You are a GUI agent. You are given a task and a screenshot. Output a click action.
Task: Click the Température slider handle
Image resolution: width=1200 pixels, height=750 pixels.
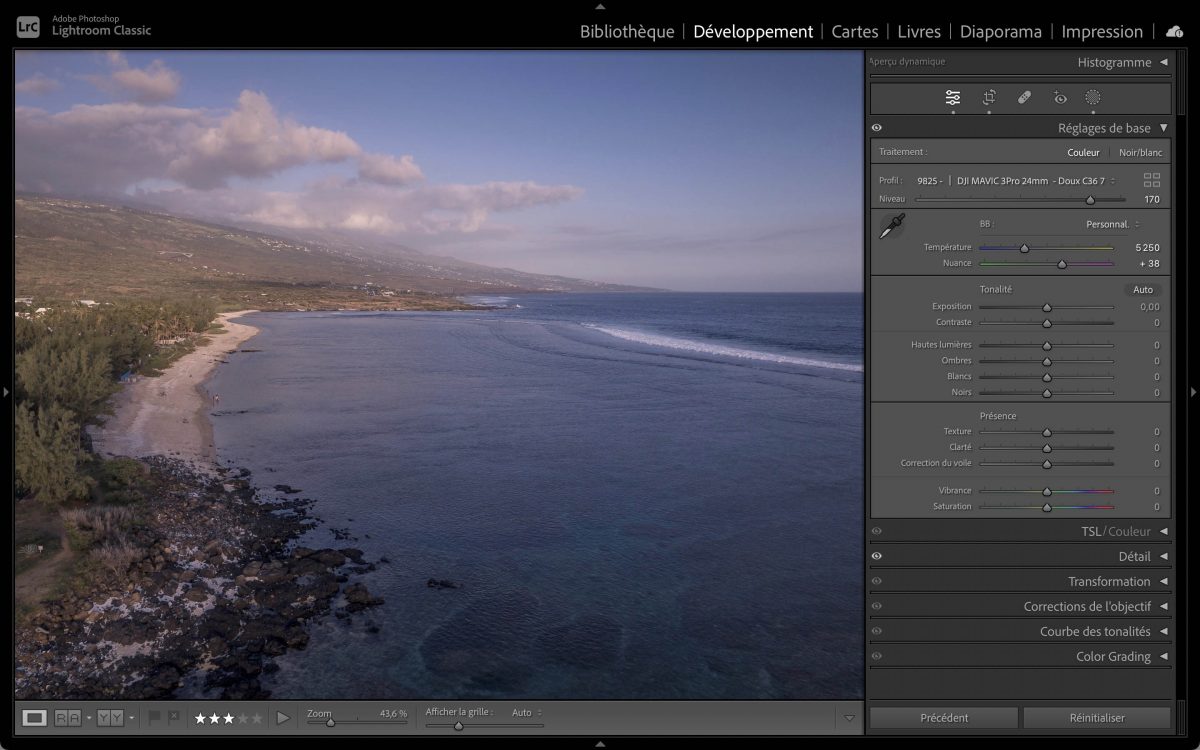(1024, 248)
